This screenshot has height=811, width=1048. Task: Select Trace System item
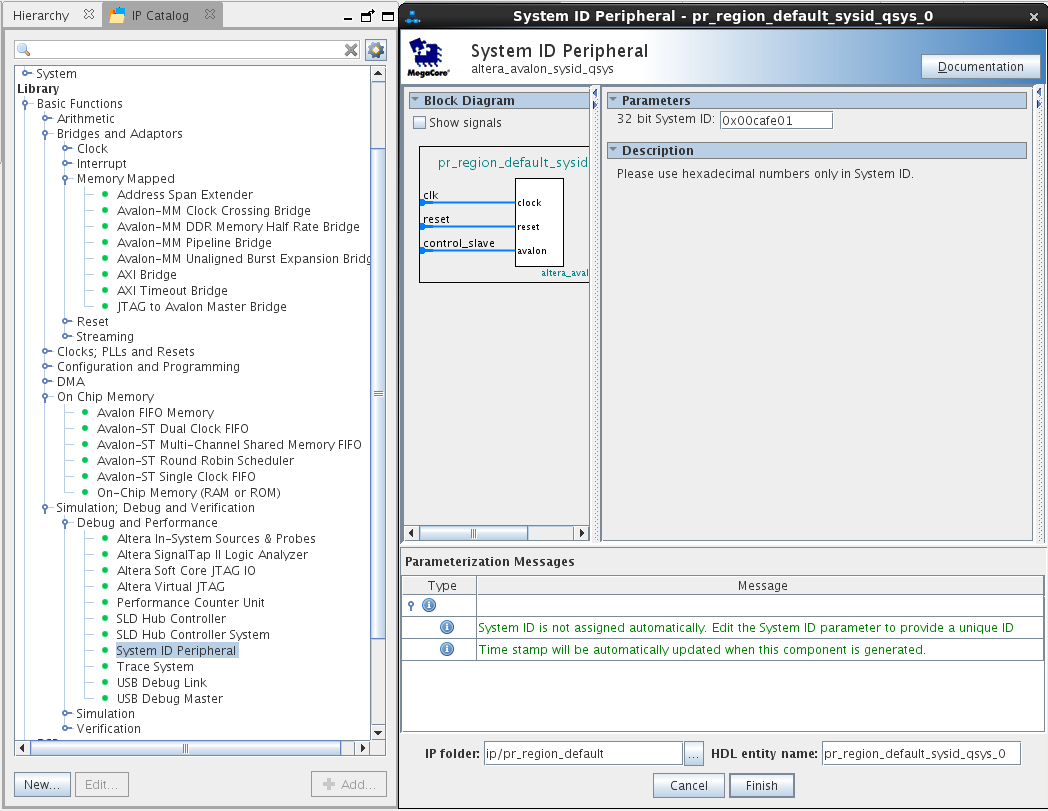(x=154, y=667)
